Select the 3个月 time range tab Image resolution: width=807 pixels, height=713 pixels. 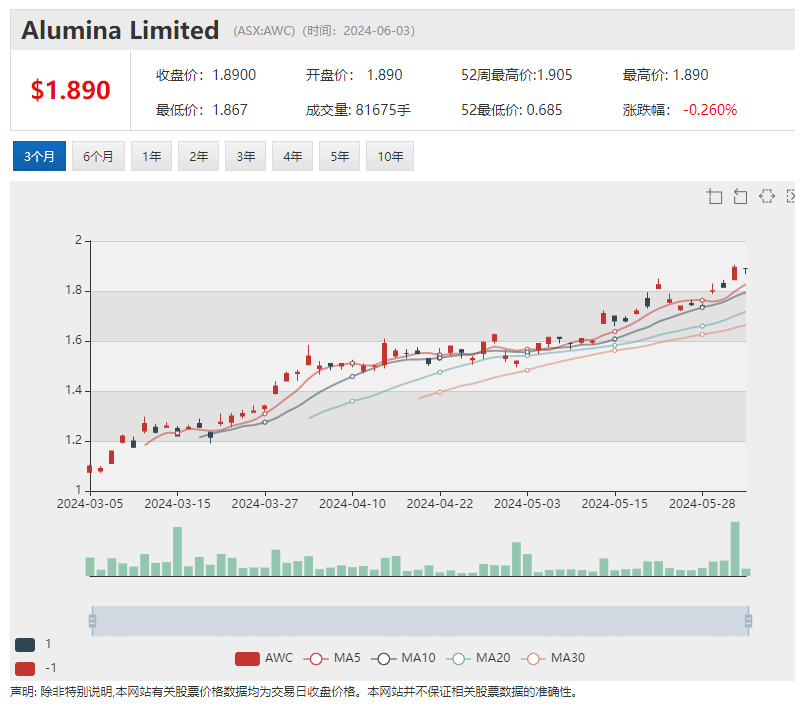[39, 156]
